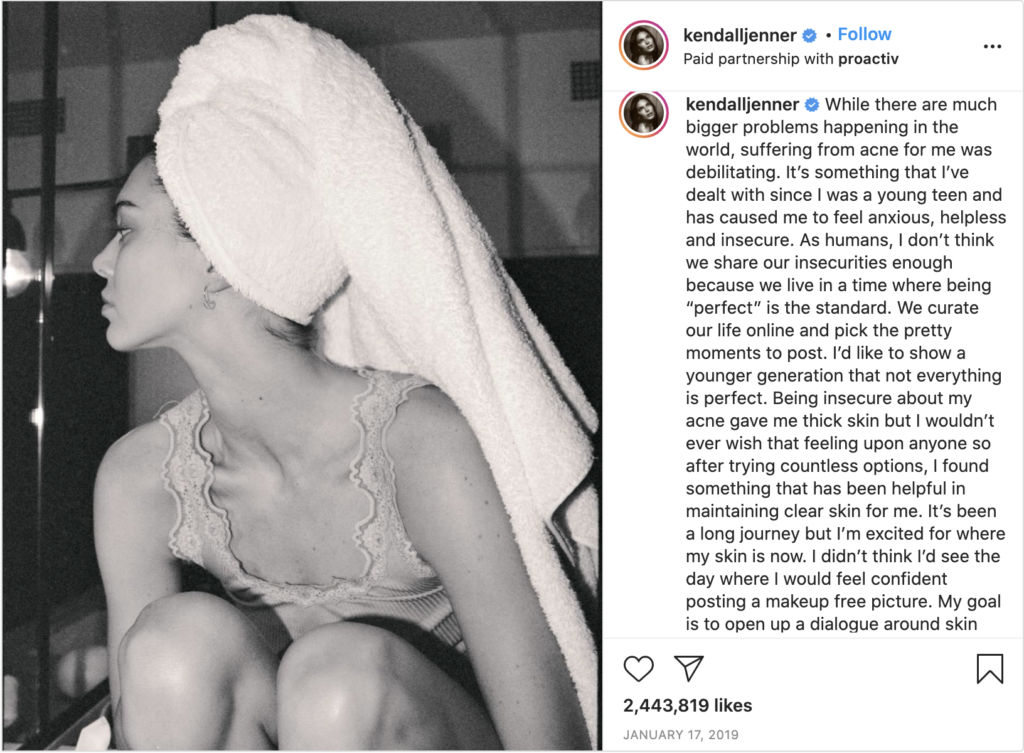View the list of 2,443,819 likes

click(x=688, y=705)
